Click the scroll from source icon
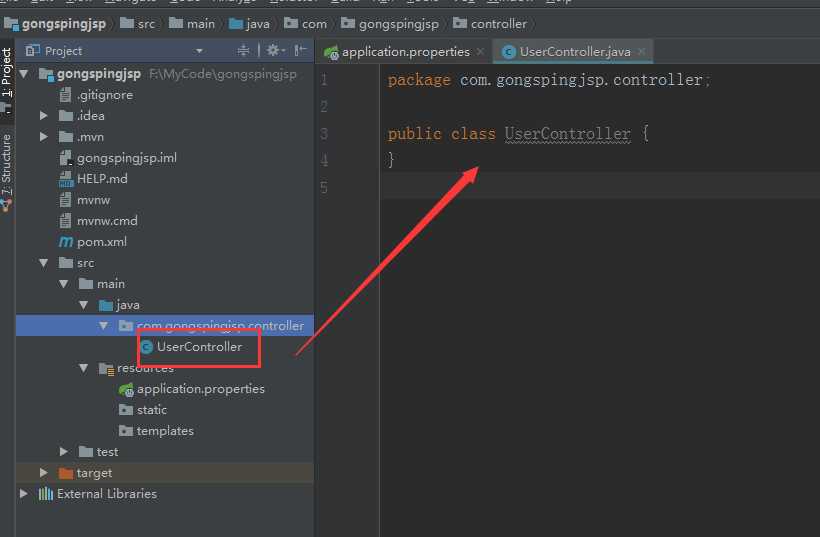This screenshot has height=537, width=820. click(243, 50)
